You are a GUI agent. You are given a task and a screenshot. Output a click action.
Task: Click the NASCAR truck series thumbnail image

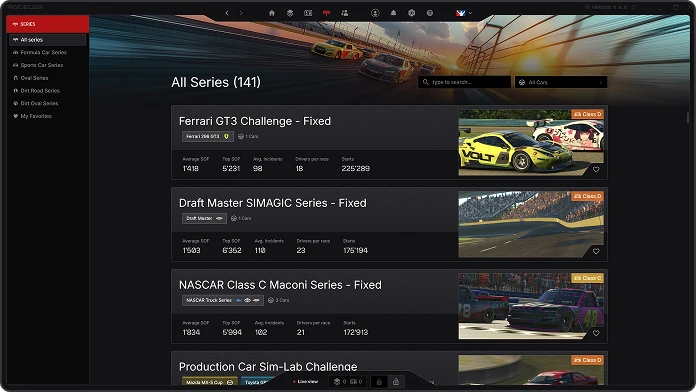coord(531,306)
